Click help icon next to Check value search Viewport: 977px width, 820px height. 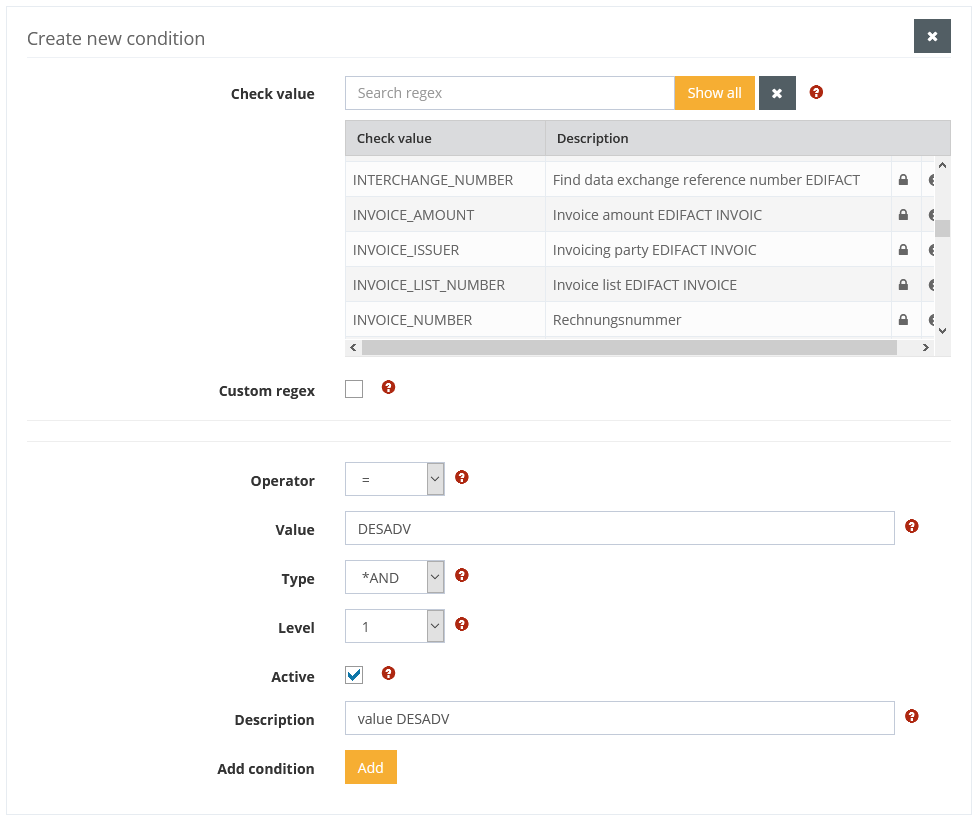816,93
